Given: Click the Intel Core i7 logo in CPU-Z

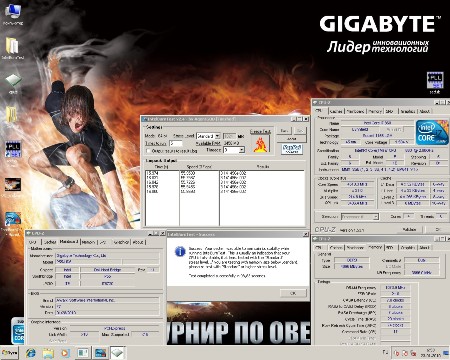Looking at the screenshot, I should (x=432, y=132).
